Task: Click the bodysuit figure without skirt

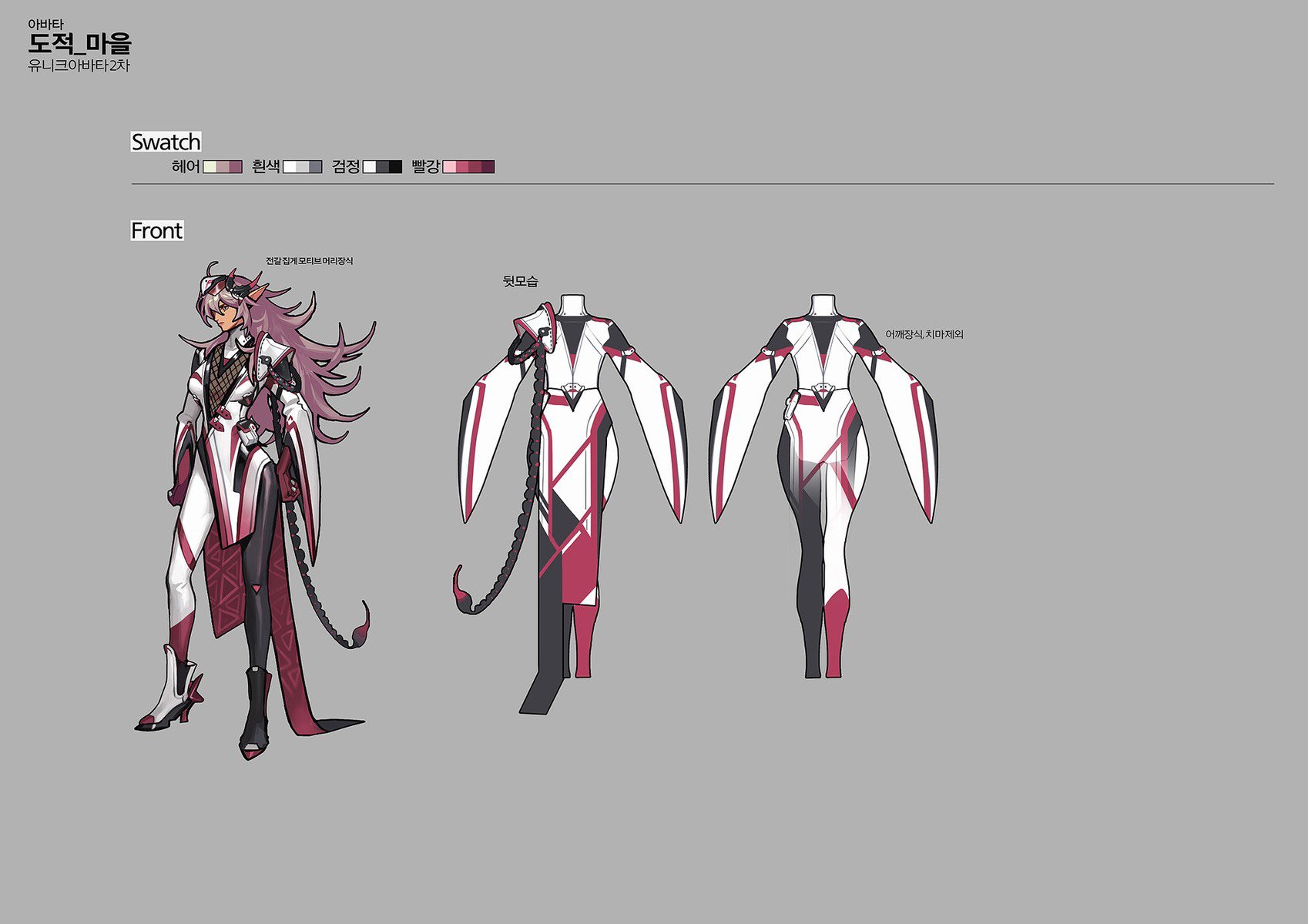Action: click(x=824, y=487)
